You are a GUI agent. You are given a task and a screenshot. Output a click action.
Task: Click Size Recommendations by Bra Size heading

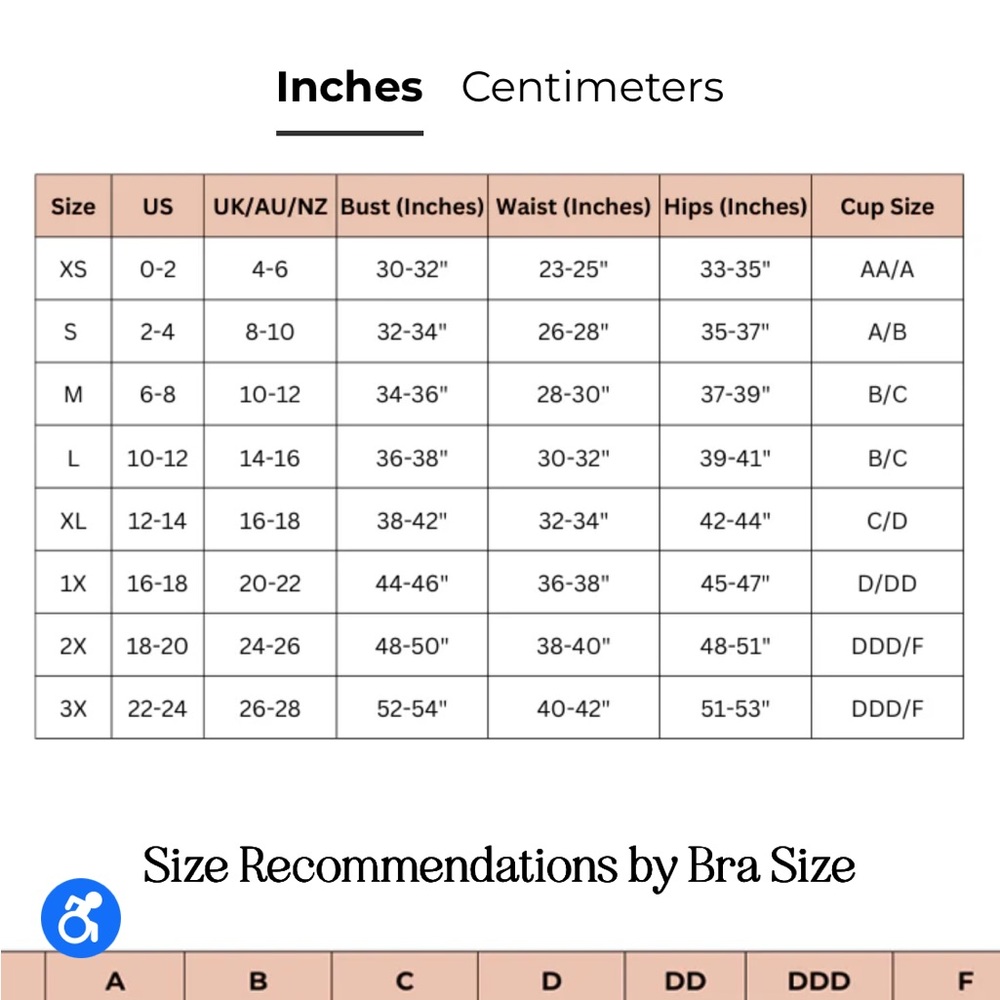(x=499, y=866)
